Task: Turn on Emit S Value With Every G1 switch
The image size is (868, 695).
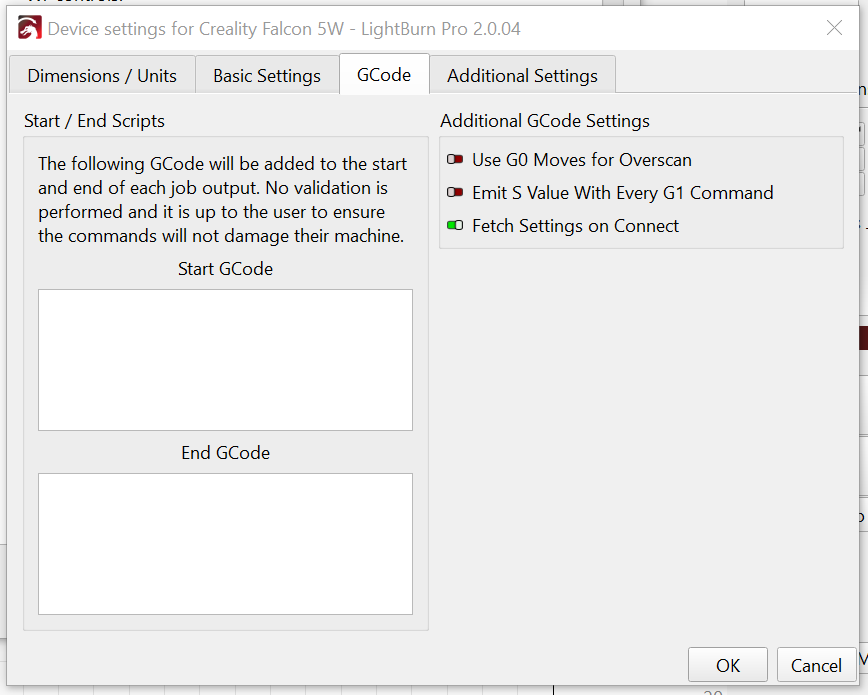Action: (455, 193)
